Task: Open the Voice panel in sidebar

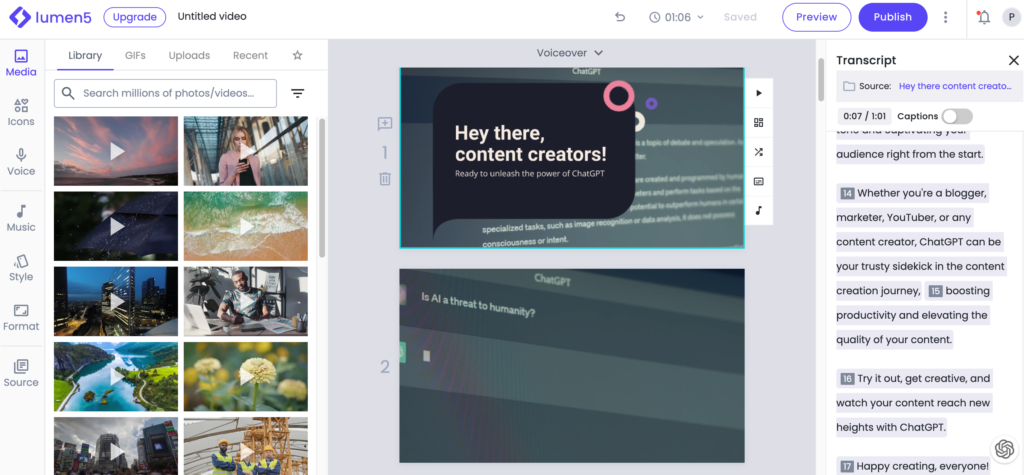Action: point(21,161)
